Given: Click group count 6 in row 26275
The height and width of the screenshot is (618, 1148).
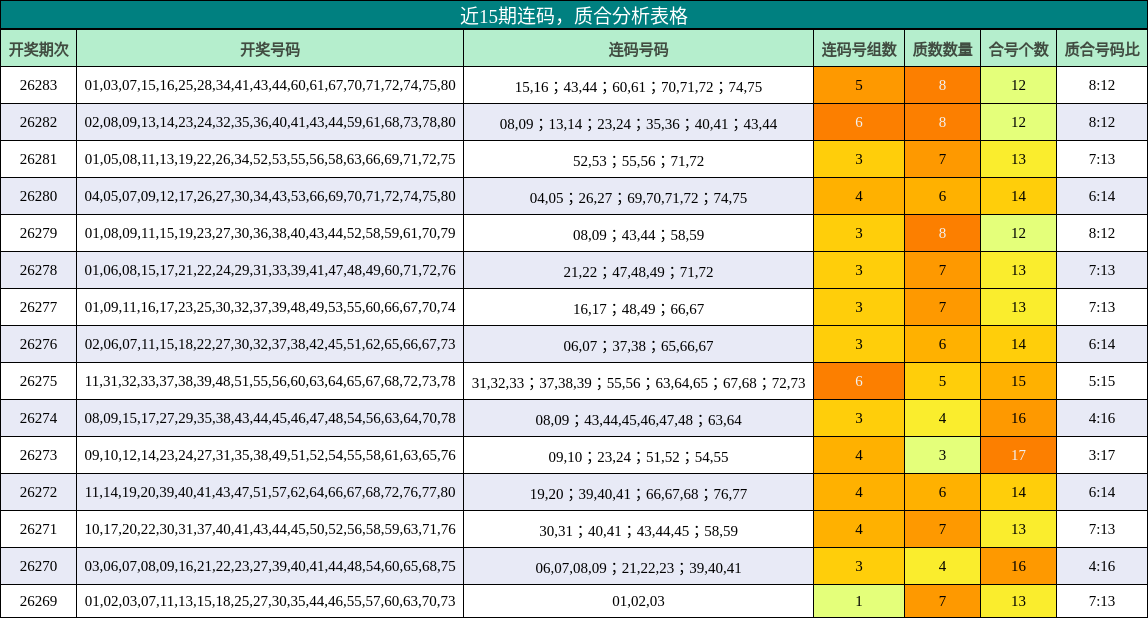Looking at the screenshot, I should point(859,381).
